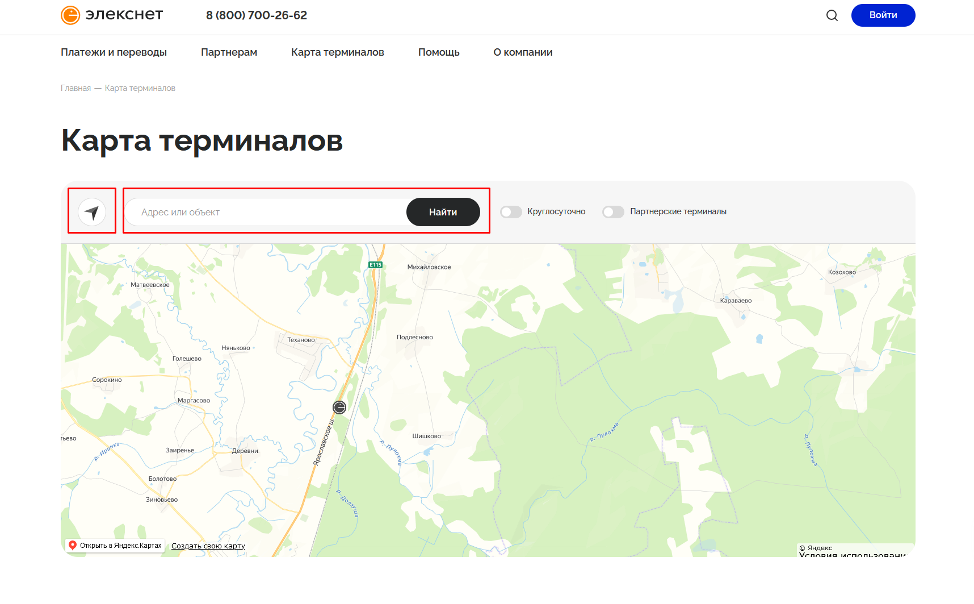Click the E115 road sign on map
974x604 pixels.
click(x=375, y=264)
